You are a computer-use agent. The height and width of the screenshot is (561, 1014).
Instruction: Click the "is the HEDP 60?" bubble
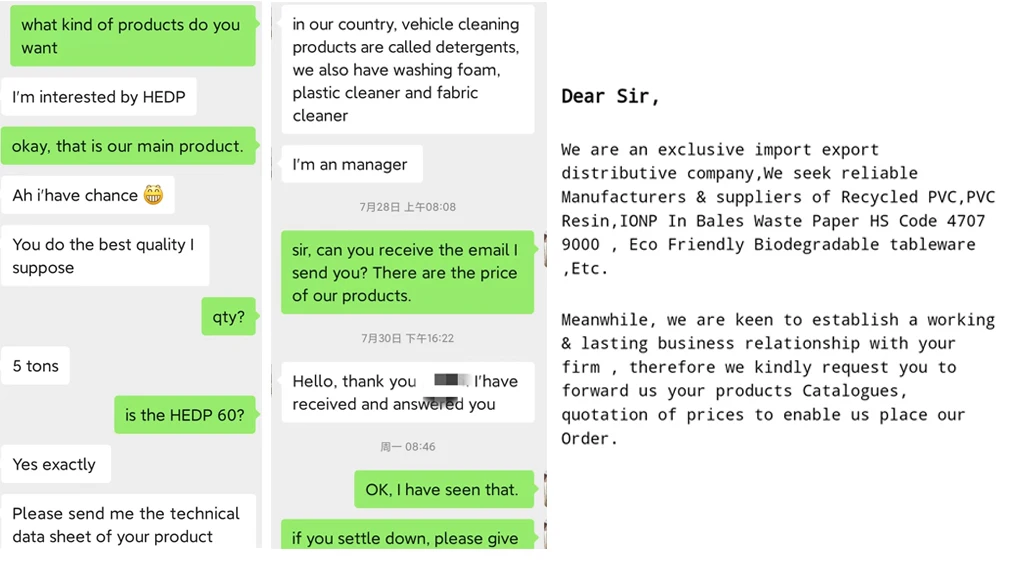(x=184, y=415)
